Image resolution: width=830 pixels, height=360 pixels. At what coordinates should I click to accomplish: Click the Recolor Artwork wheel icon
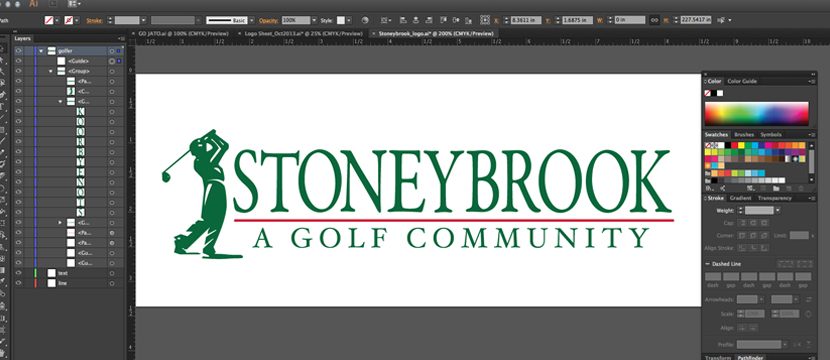[365, 20]
